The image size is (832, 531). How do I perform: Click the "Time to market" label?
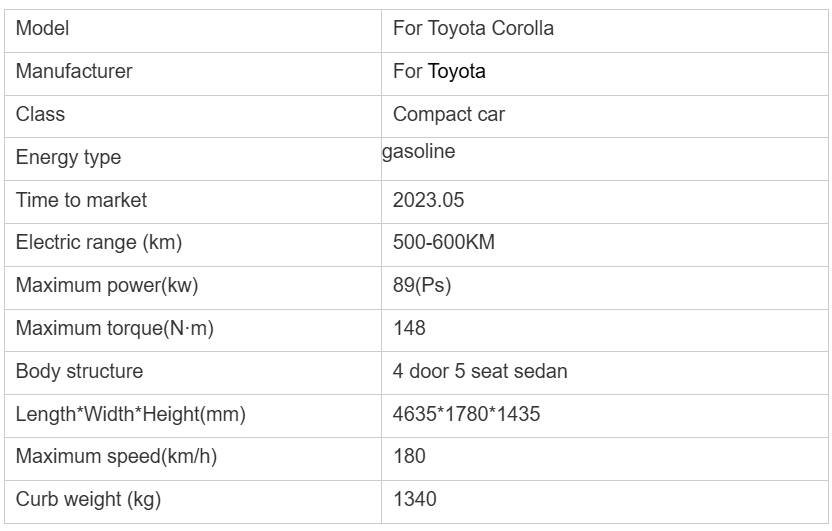[x=81, y=201]
